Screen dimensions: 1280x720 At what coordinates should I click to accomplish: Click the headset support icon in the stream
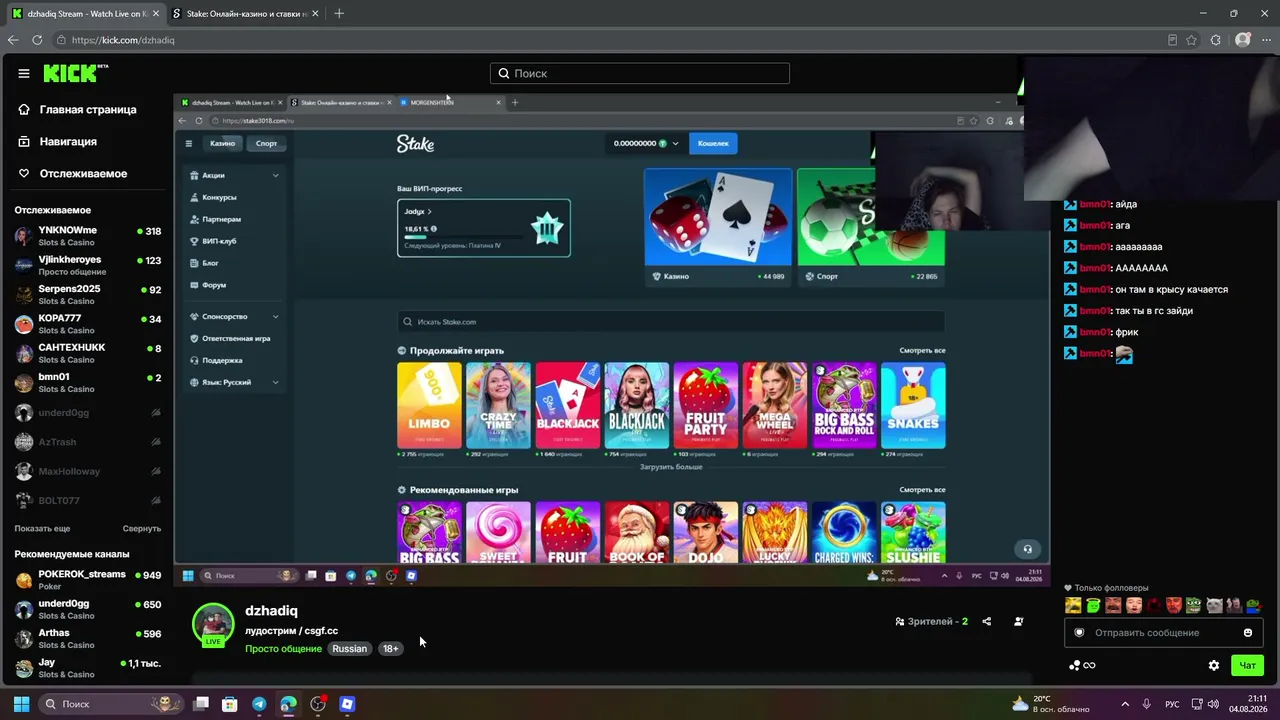click(1027, 548)
